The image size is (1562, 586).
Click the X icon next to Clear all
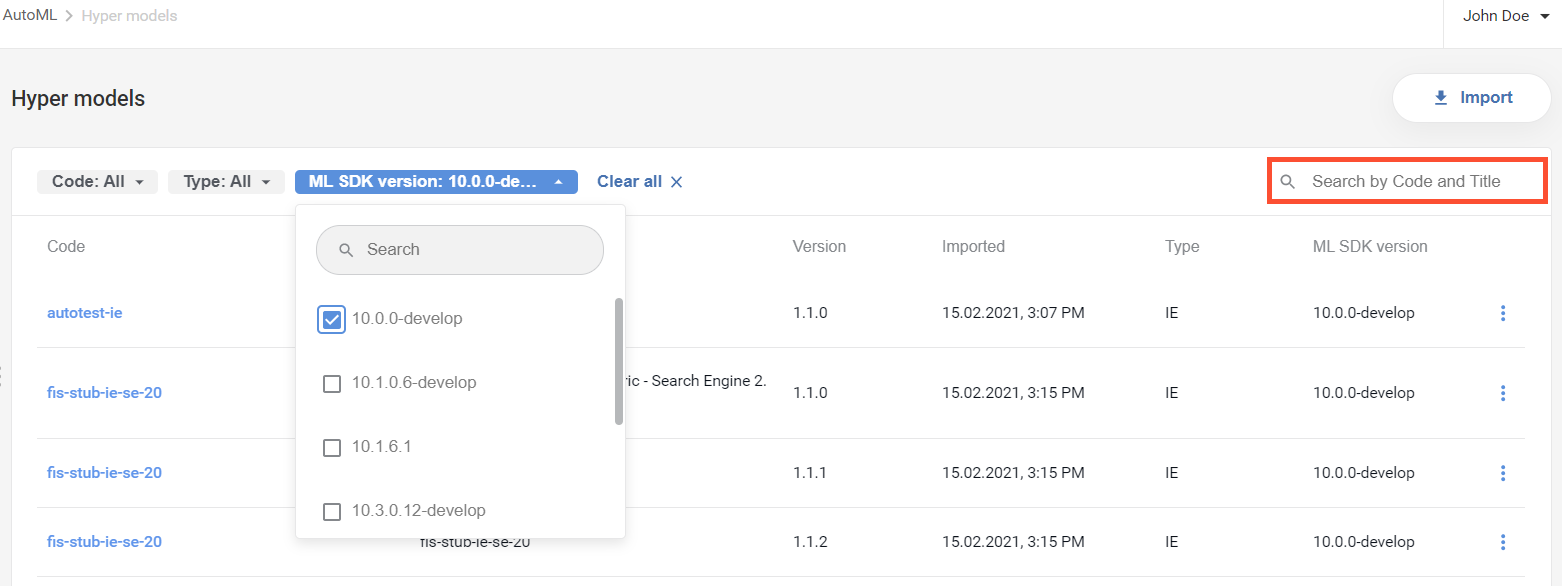click(676, 182)
